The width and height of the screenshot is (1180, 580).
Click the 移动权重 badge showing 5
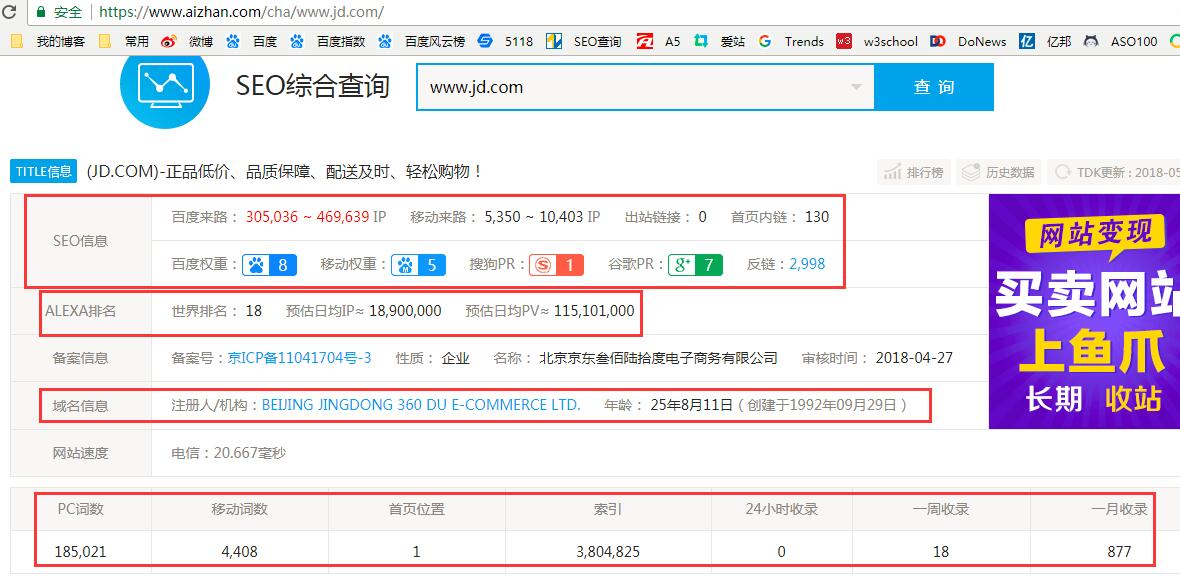point(418,265)
